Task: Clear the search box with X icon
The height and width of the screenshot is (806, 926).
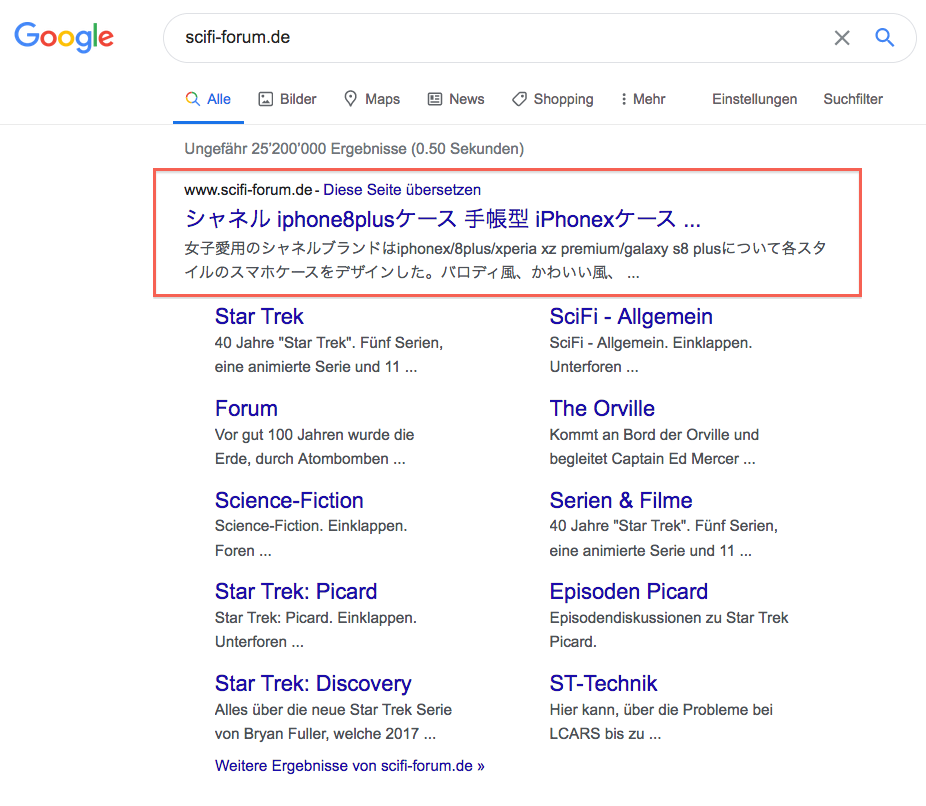Action: point(842,38)
